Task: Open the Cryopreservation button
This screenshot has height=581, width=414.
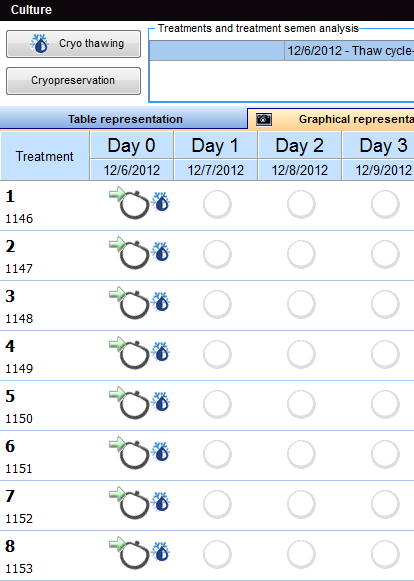Action: [73, 81]
